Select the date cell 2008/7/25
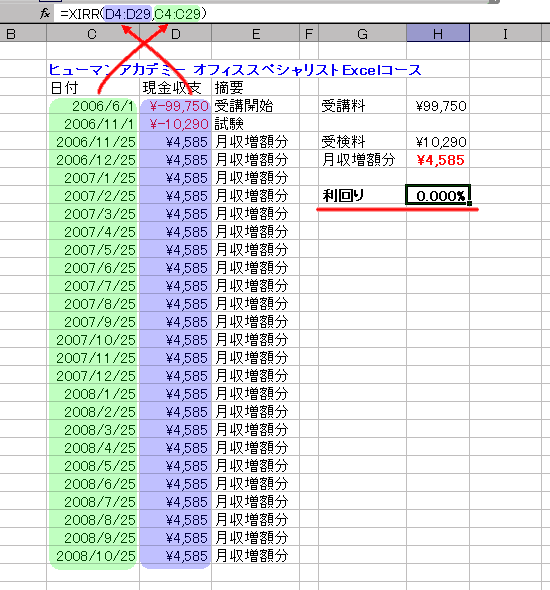550x590 pixels. click(93, 502)
